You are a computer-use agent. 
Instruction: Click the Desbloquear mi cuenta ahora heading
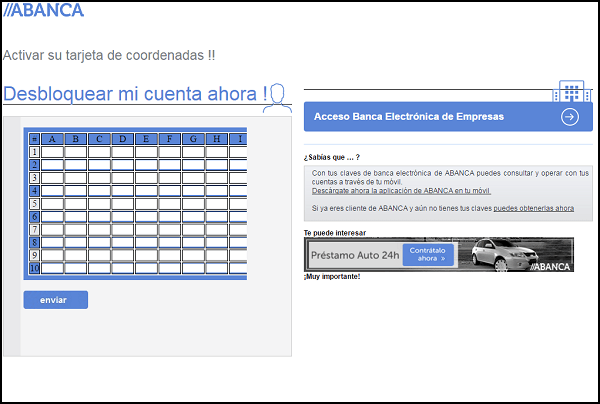135,94
